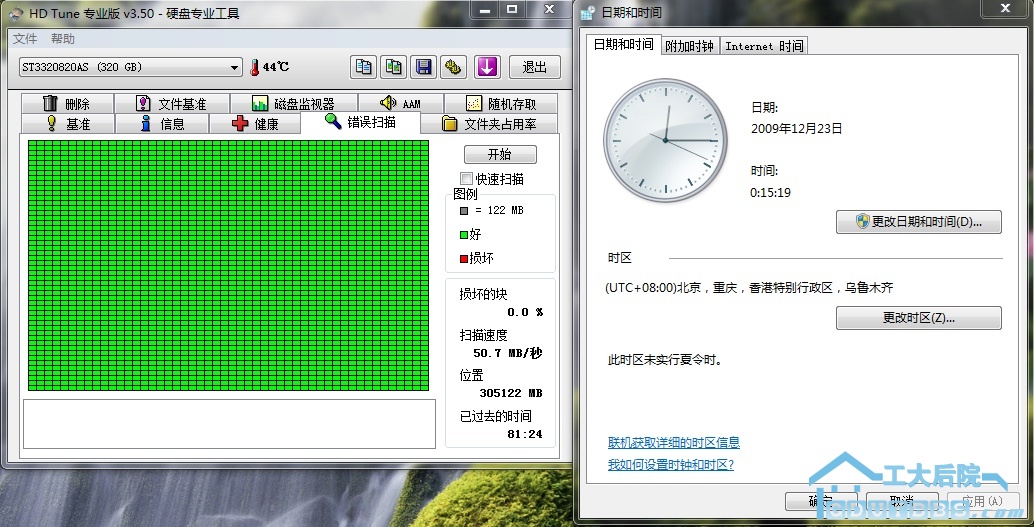Click the 更改时区(Z) button
The width and height of the screenshot is (1034, 527).
(x=919, y=318)
